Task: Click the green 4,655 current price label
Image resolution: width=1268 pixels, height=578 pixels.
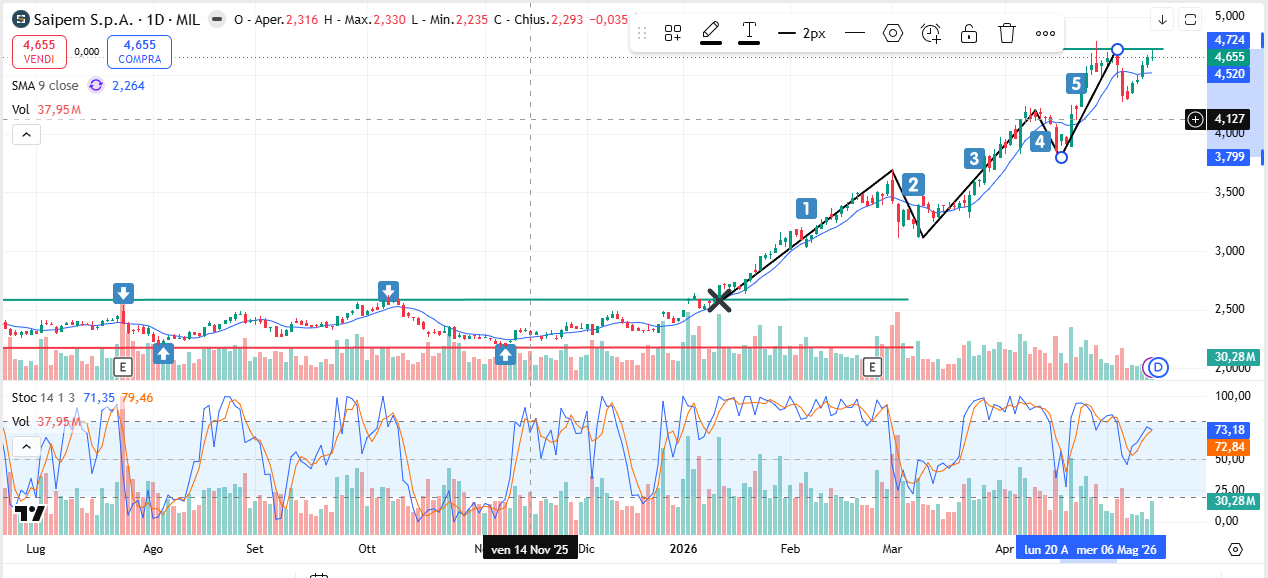Action: click(x=1229, y=57)
